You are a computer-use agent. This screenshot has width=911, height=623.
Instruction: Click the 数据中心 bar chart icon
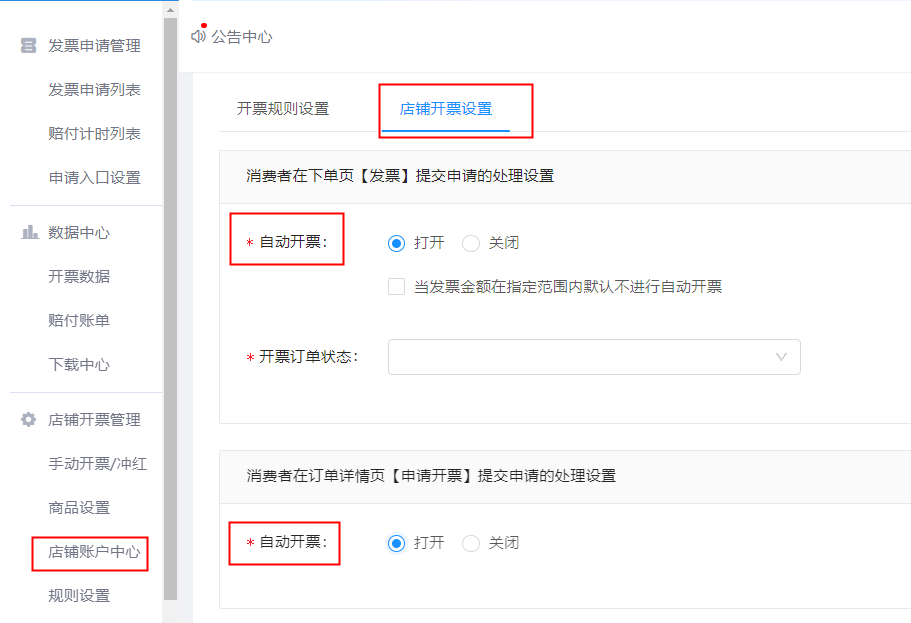pyautogui.click(x=30, y=232)
